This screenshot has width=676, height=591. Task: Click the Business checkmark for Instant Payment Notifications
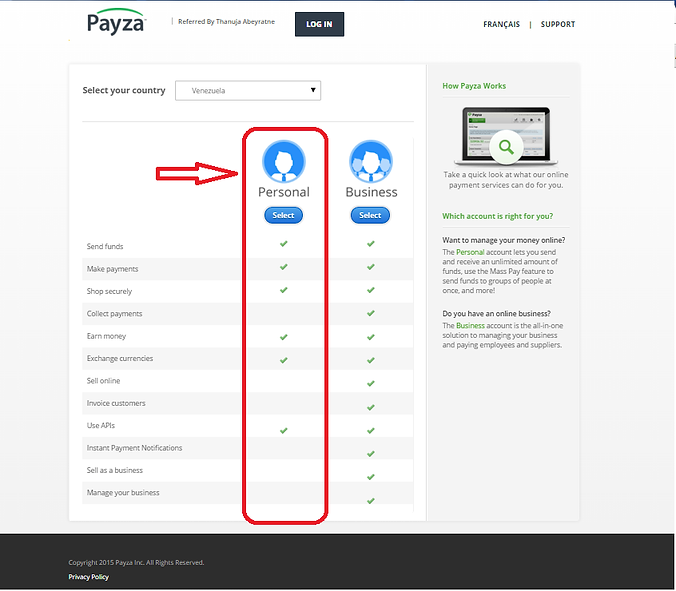[370, 454]
